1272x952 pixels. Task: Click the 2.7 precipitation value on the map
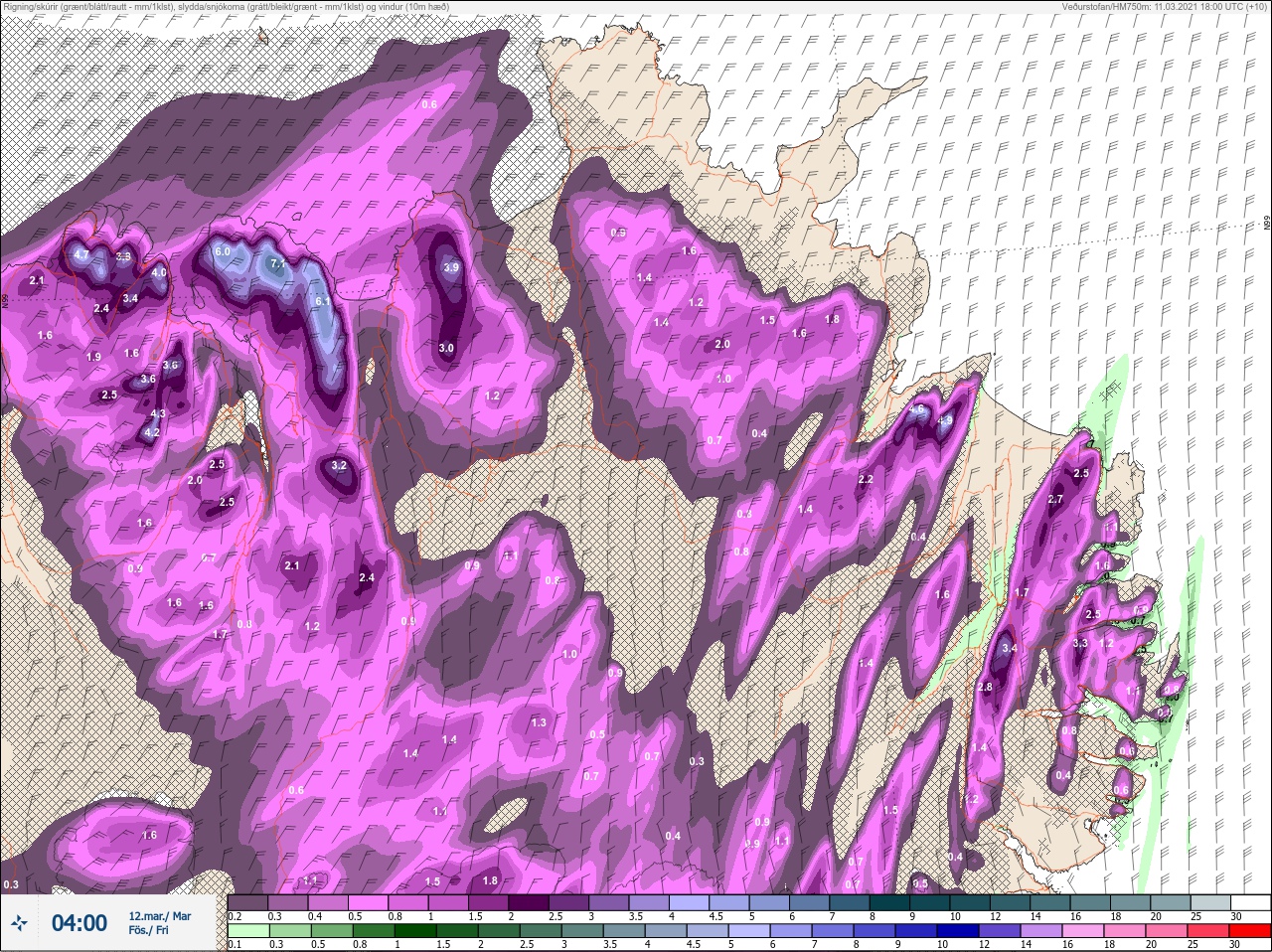click(x=1055, y=500)
